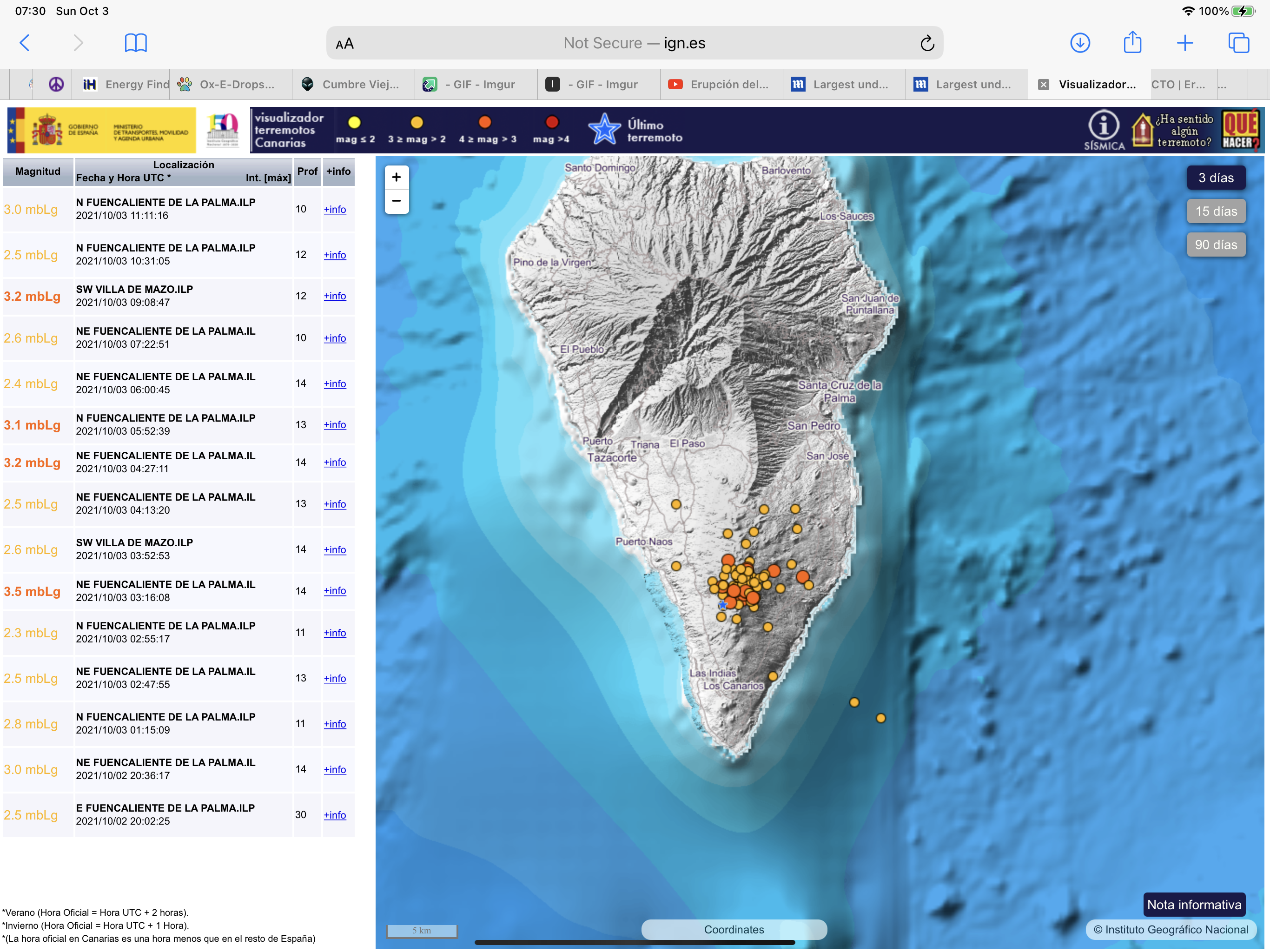The width and height of the screenshot is (1270, 952).
Task: Click the Sísmica info icon
Action: pos(1104,130)
